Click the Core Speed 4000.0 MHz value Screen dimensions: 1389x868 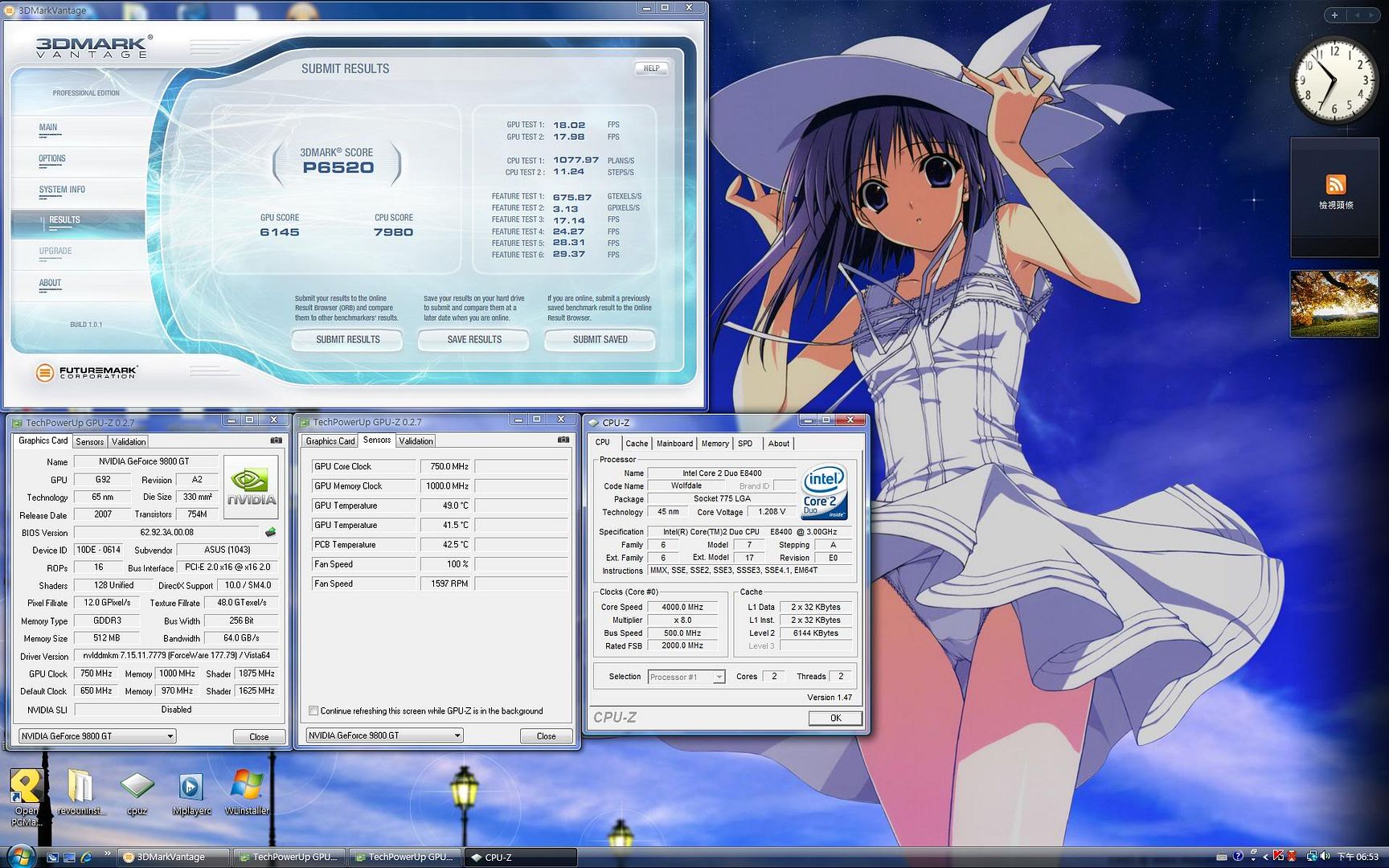(x=682, y=607)
